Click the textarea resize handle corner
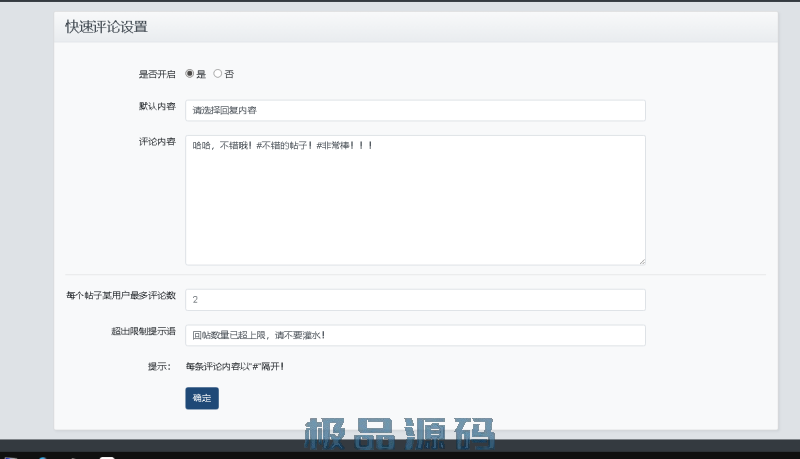This screenshot has height=459, width=800. click(x=641, y=261)
